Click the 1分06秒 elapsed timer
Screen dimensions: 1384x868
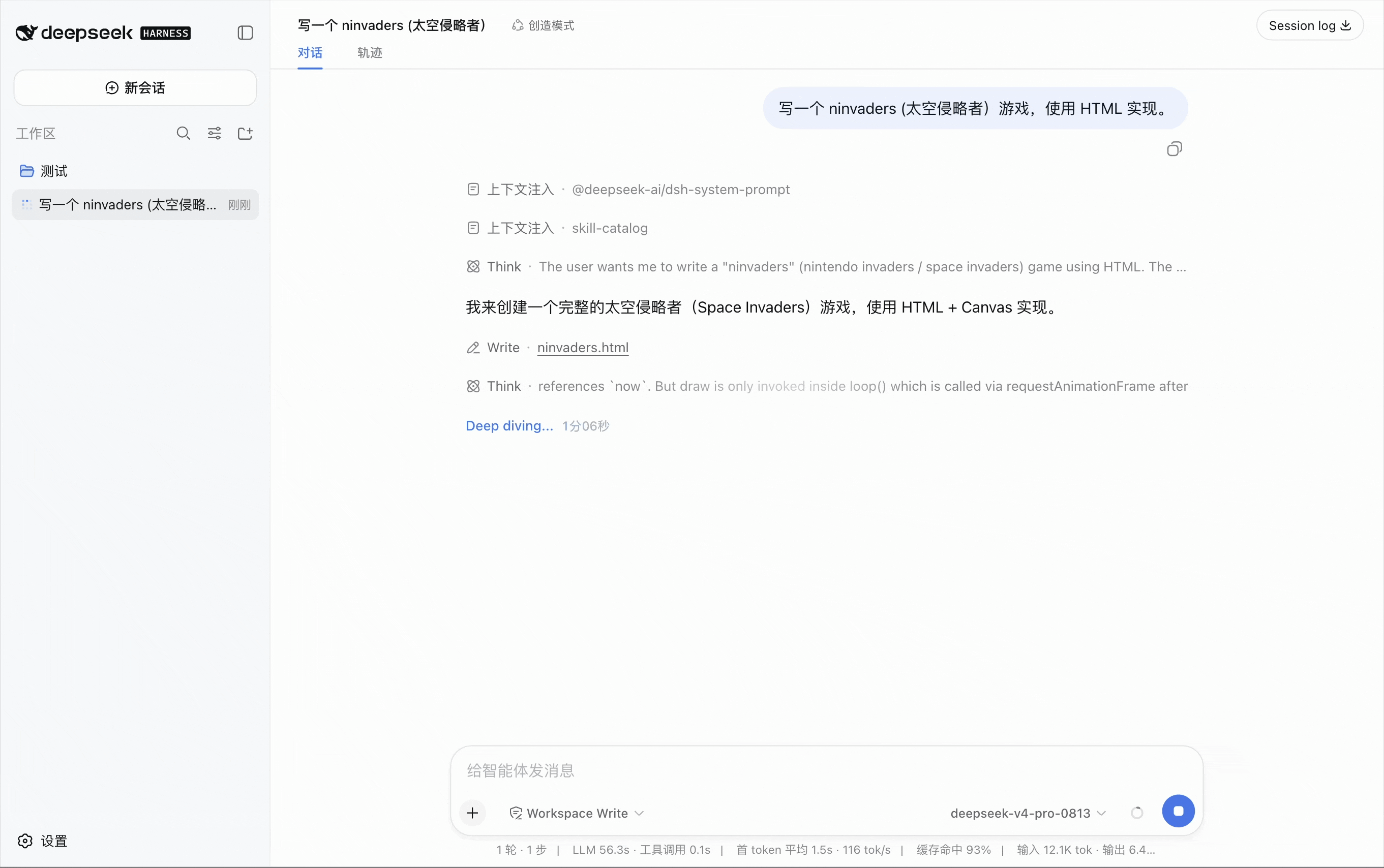(585, 425)
